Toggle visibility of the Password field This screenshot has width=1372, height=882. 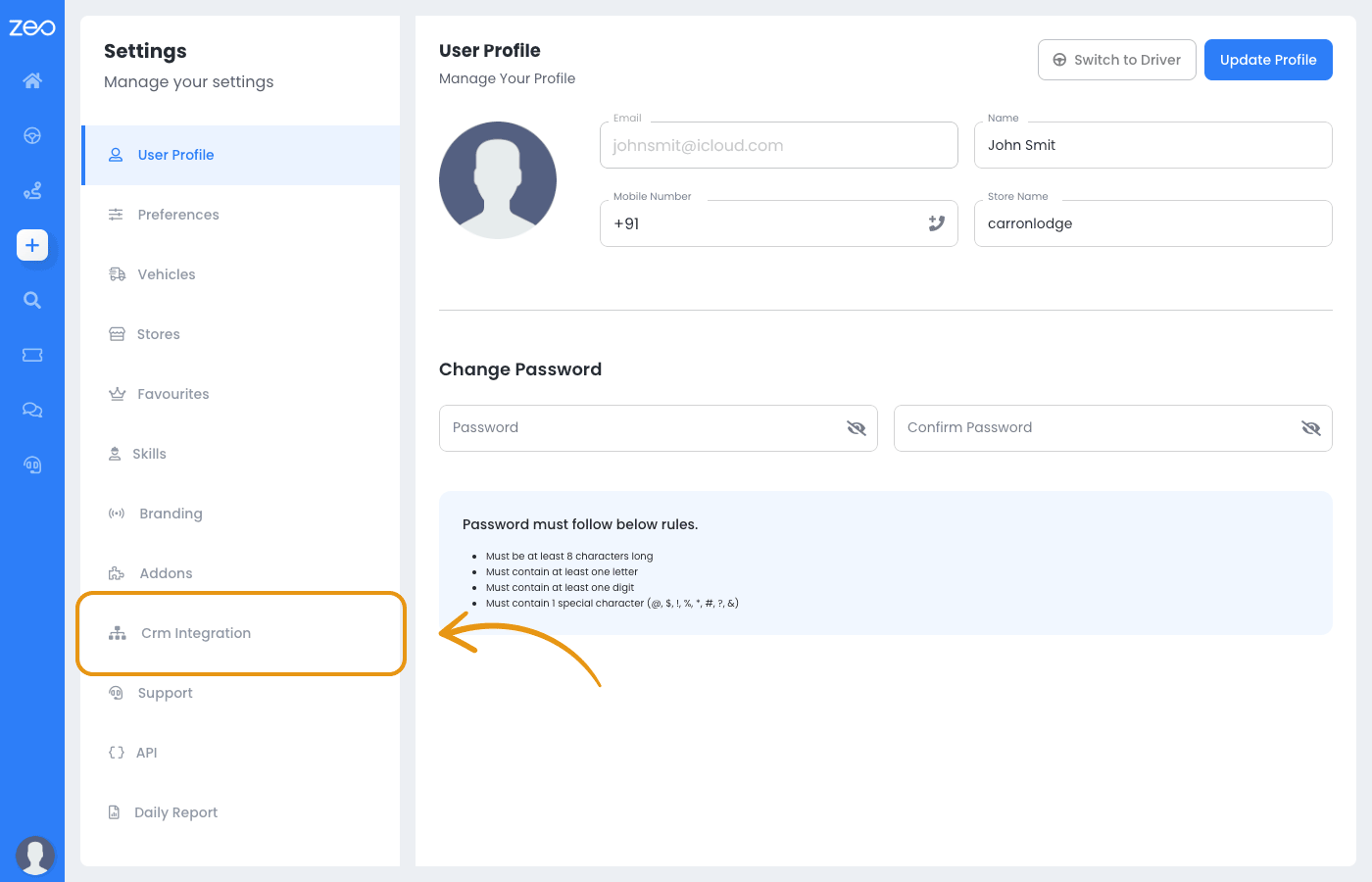[856, 428]
